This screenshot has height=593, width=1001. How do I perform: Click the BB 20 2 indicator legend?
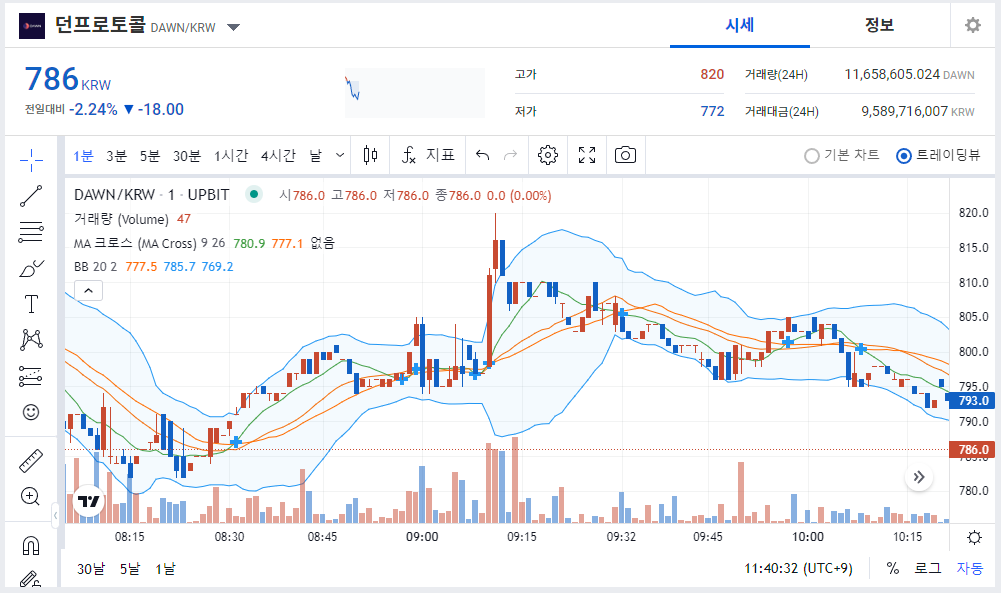click(x=95, y=267)
